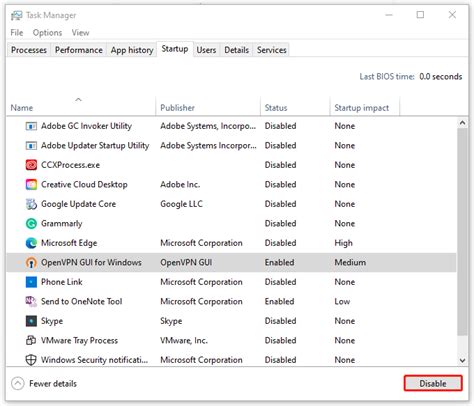Click the VMware Tray Process icon

pyautogui.click(x=31, y=340)
